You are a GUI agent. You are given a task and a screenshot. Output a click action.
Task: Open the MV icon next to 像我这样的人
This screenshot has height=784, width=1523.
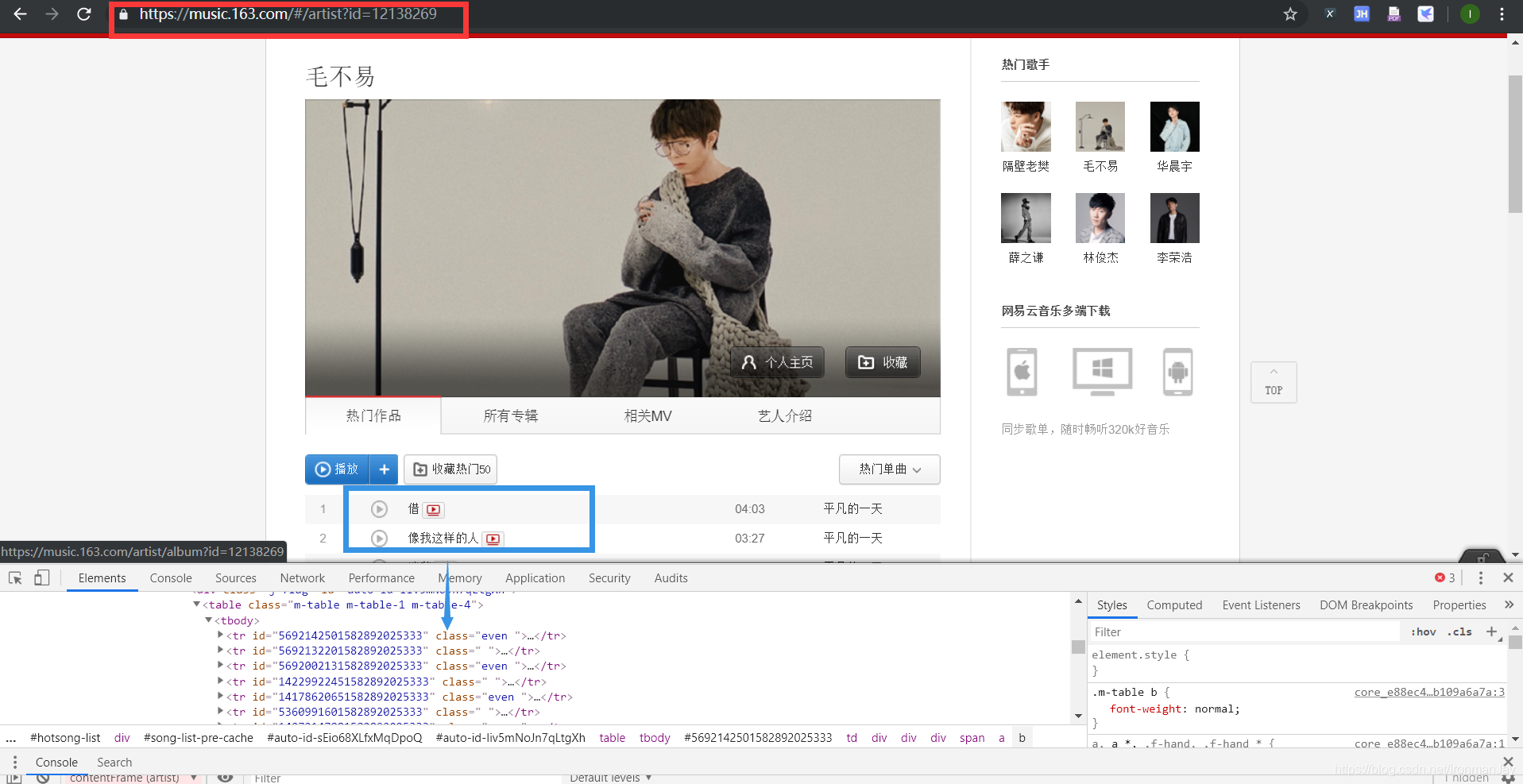point(493,539)
